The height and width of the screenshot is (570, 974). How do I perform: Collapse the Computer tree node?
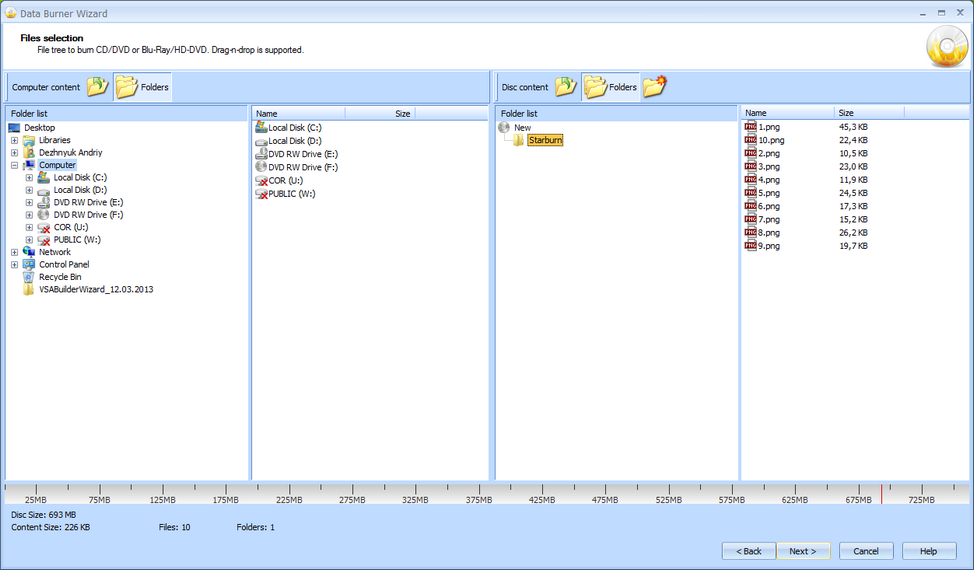click(14, 165)
